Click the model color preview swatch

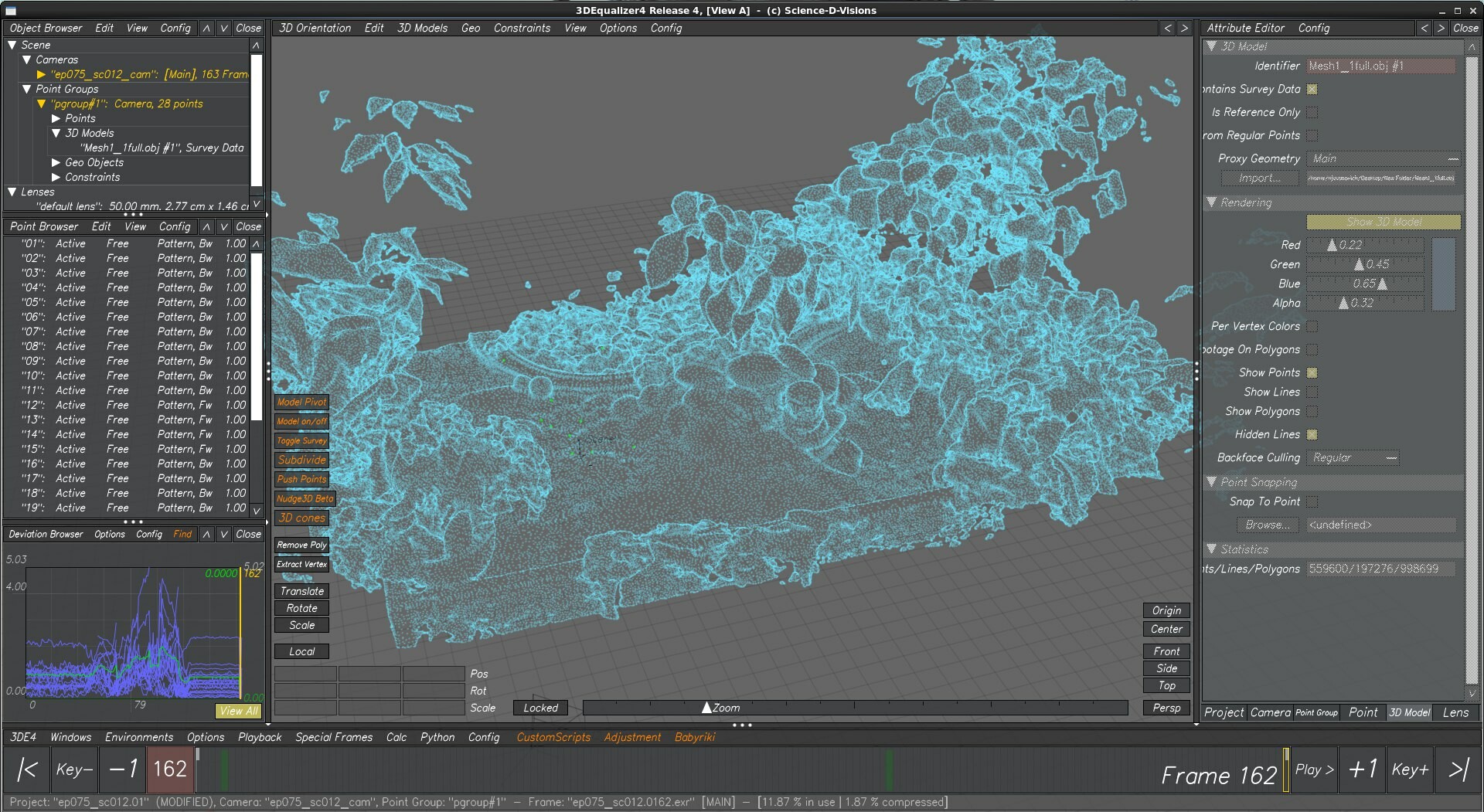point(1443,274)
